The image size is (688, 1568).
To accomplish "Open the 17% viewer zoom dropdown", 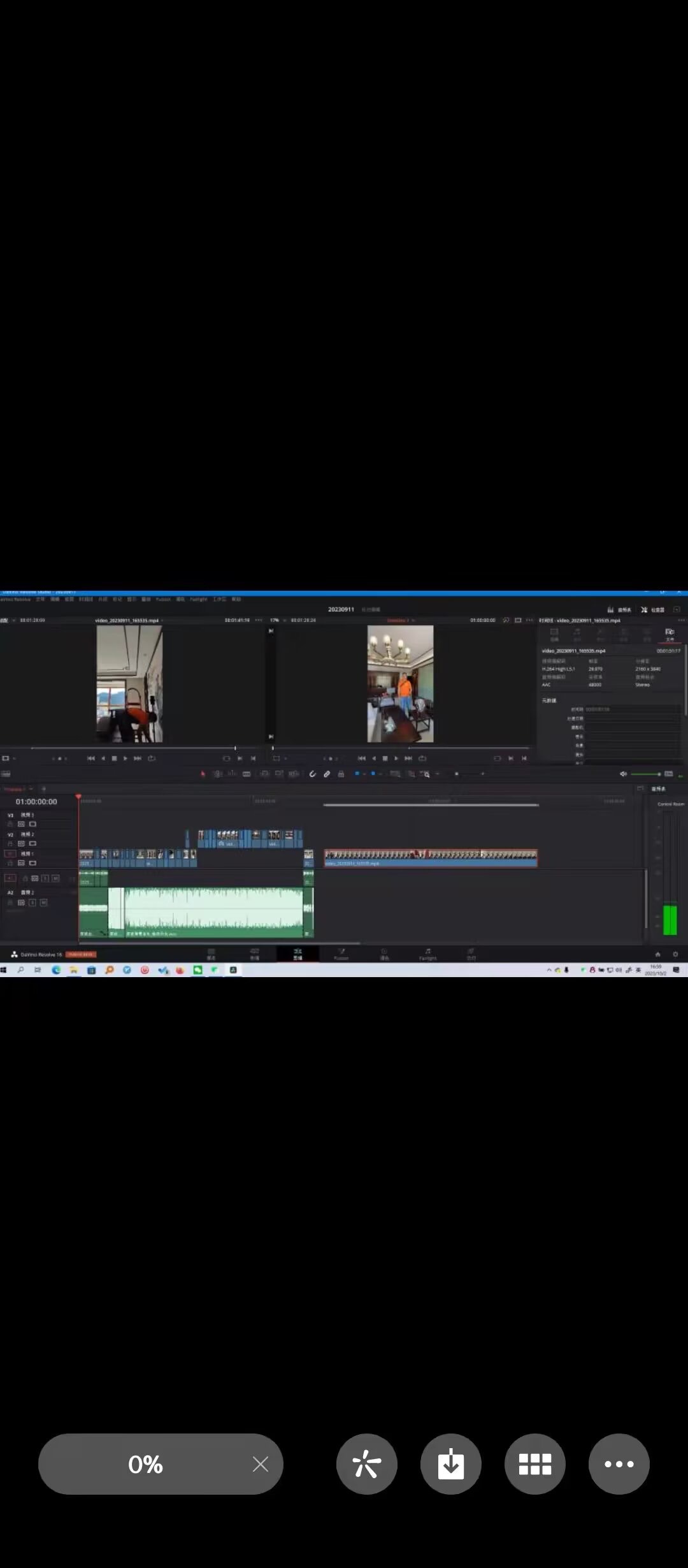I will [x=276, y=620].
